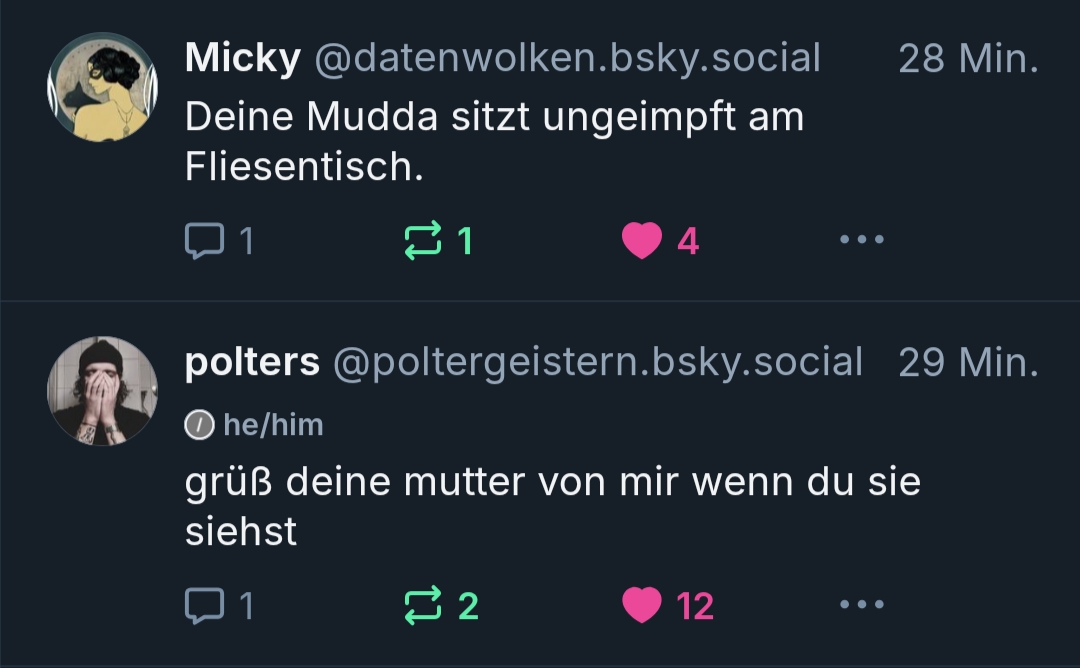The image size is (1080, 668).
Task: Click the he/him label badge
Action: pos(272,425)
